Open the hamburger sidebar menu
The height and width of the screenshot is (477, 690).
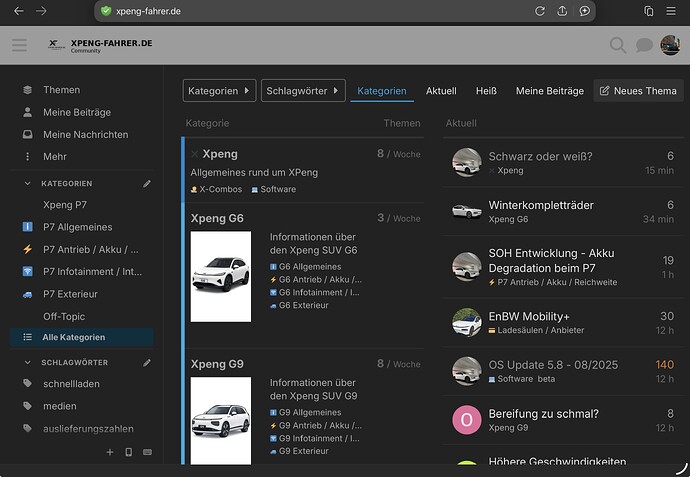click(x=19, y=45)
